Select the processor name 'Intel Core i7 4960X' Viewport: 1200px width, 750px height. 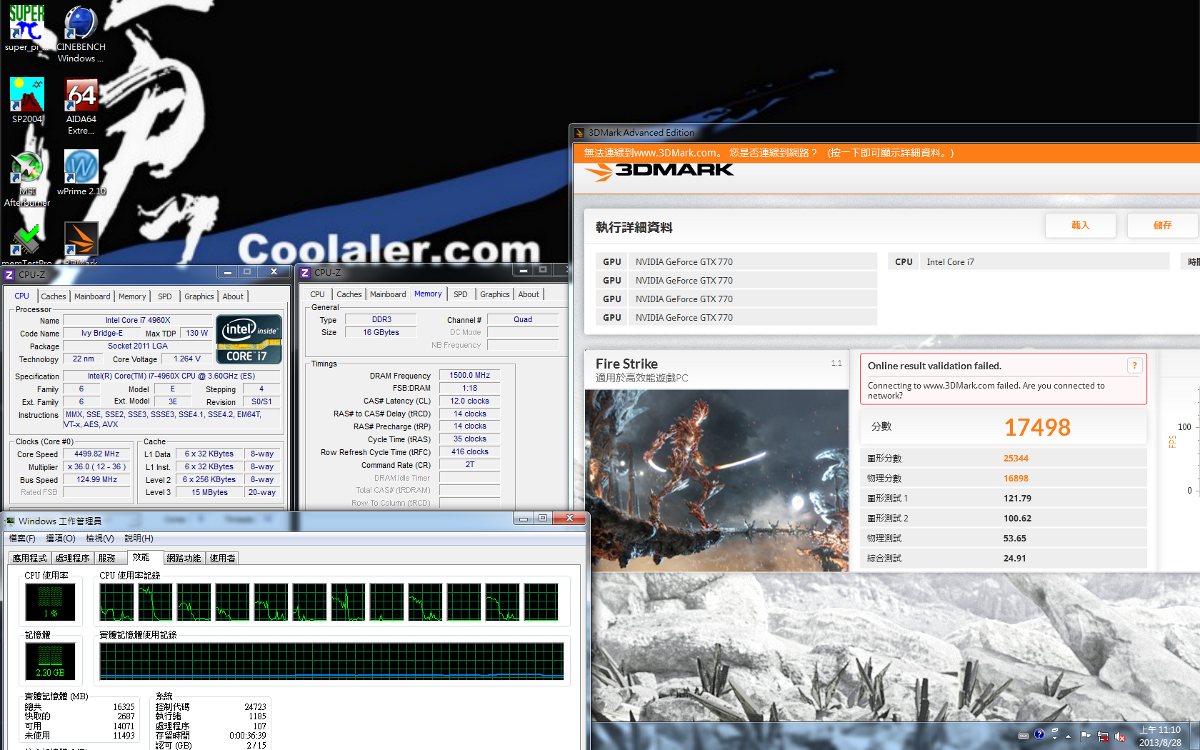click(x=136, y=320)
